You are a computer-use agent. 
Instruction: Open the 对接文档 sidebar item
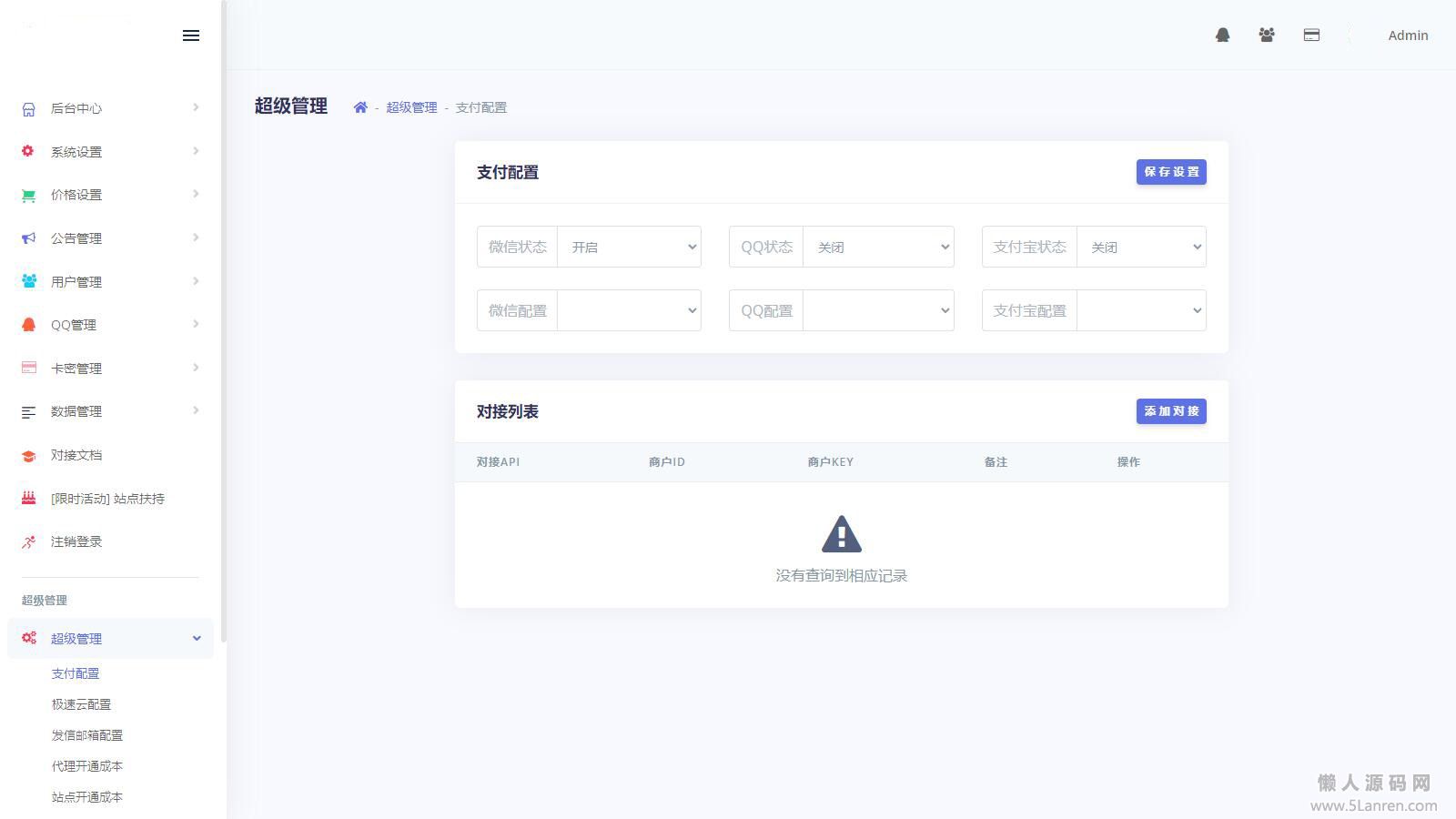(110, 455)
